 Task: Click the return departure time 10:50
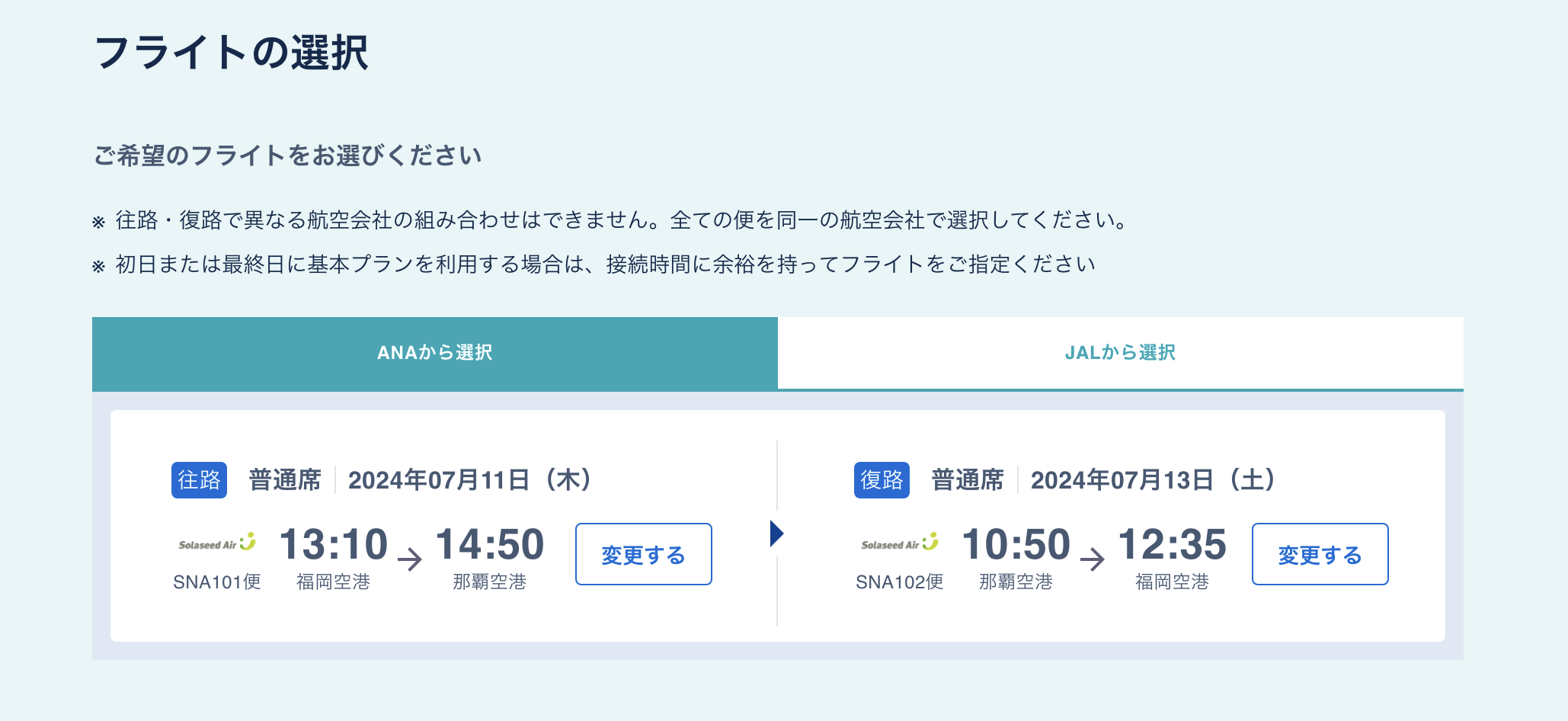(x=1016, y=544)
